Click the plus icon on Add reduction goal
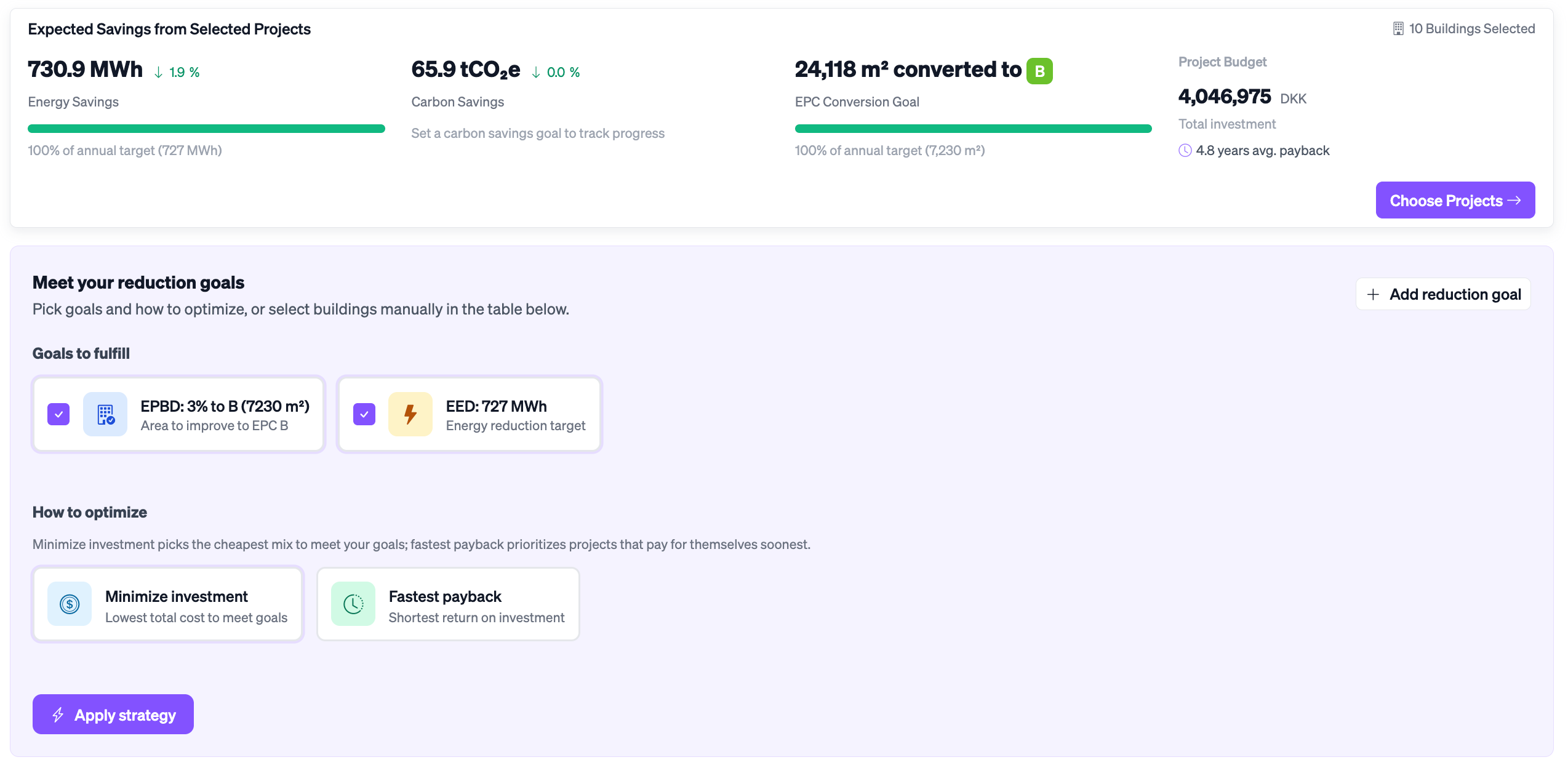 tap(1373, 294)
